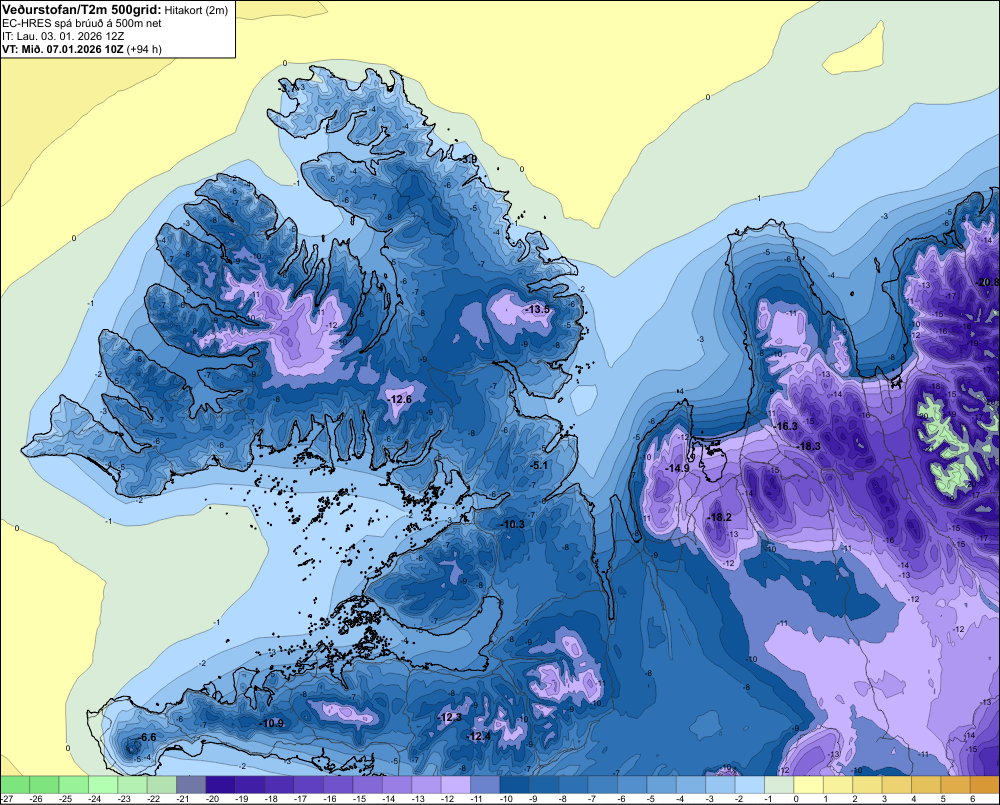This screenshot has width=1000, height=805.
Task: Click the golden legend swatch labeled 3
Action: pyautogui.click(x=896, y=785)
